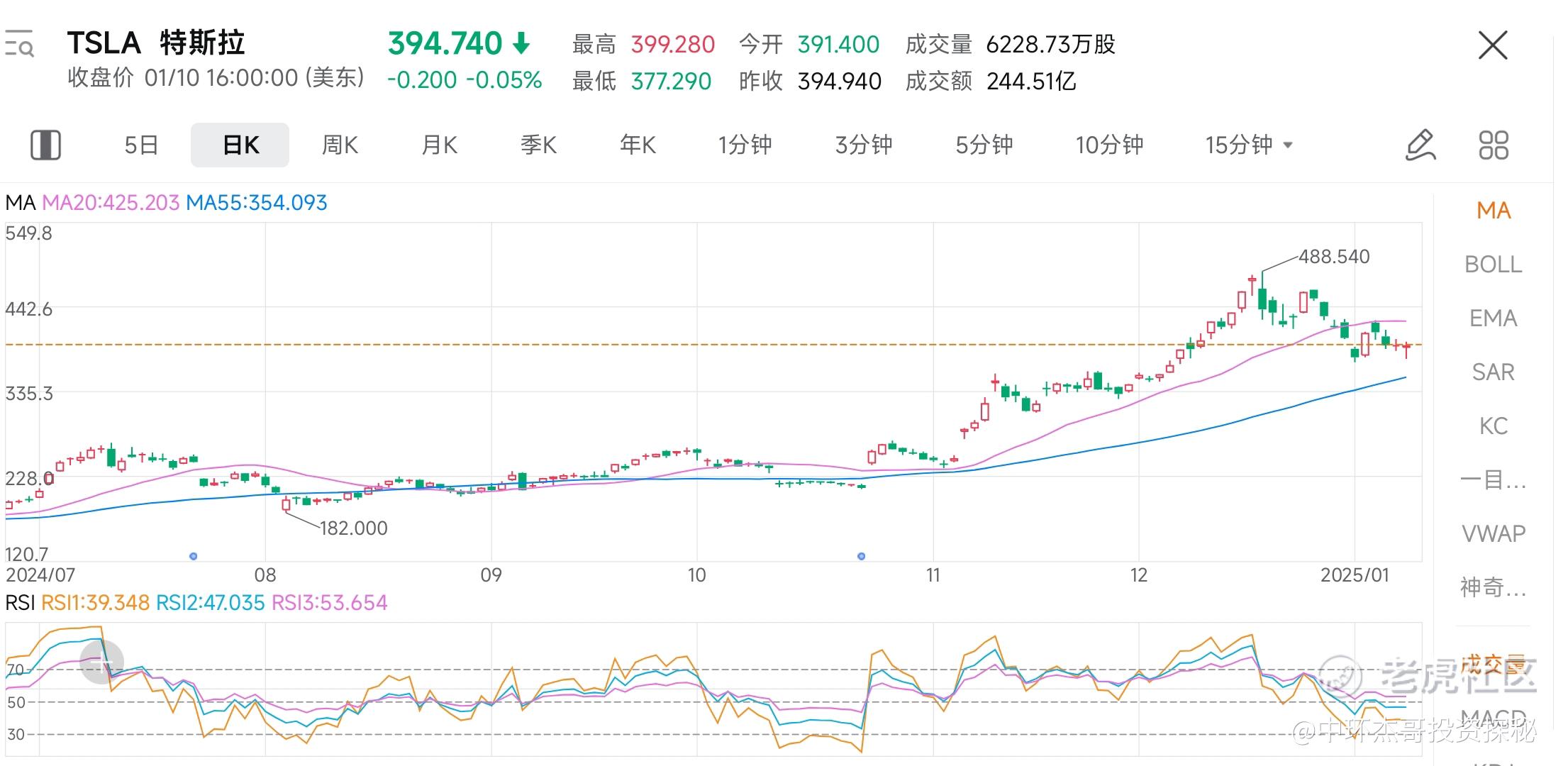Select the pencil drawing tool
This screenshot has width=1568, height=766.
1420,145
